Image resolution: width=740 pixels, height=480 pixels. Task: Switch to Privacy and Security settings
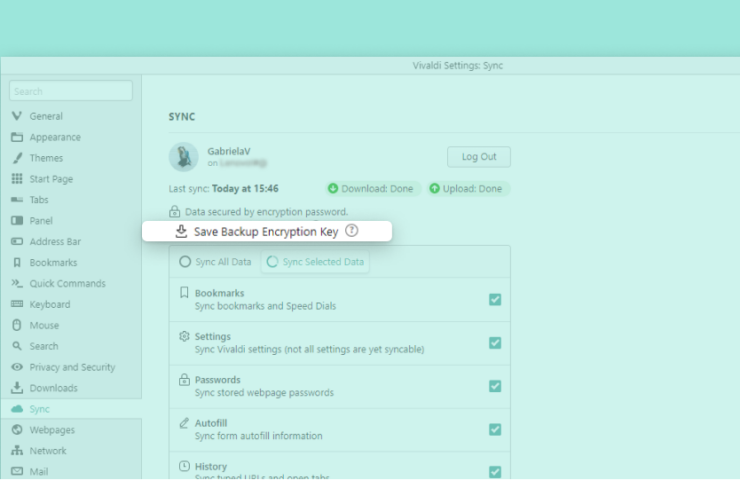click(71, 367)
